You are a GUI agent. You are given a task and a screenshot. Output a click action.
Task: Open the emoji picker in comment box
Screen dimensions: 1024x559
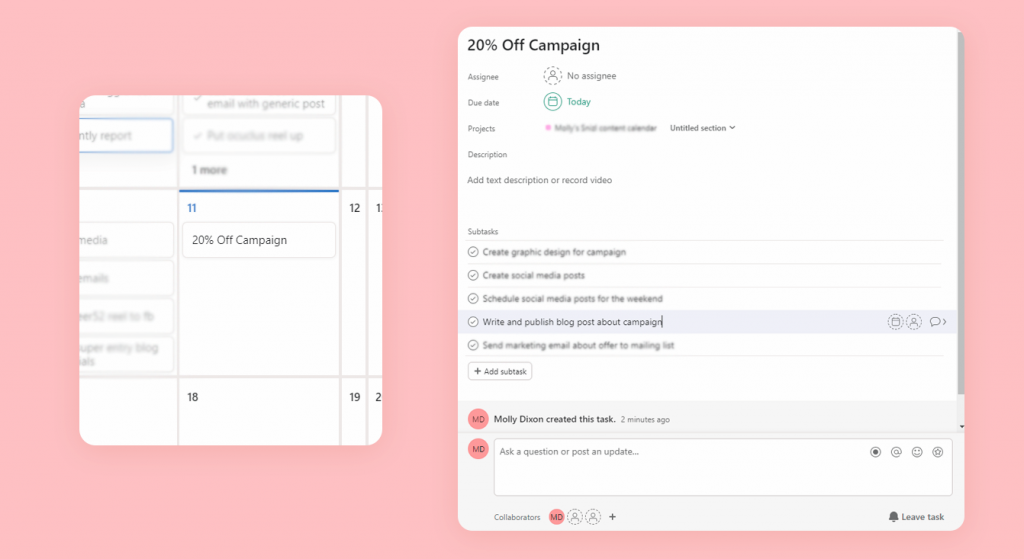[917, 452]
